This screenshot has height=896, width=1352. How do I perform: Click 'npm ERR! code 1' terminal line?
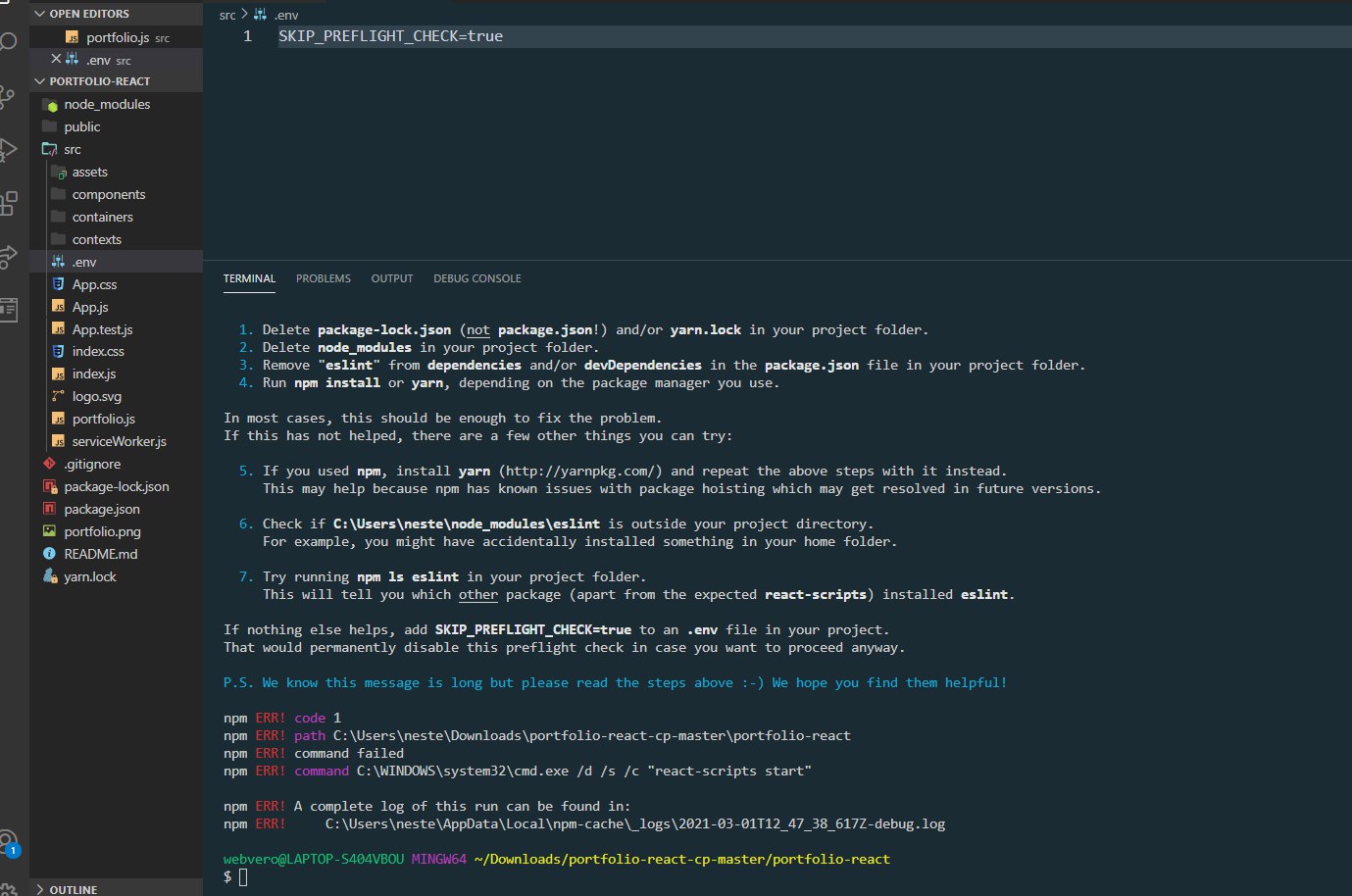(282, 718)
